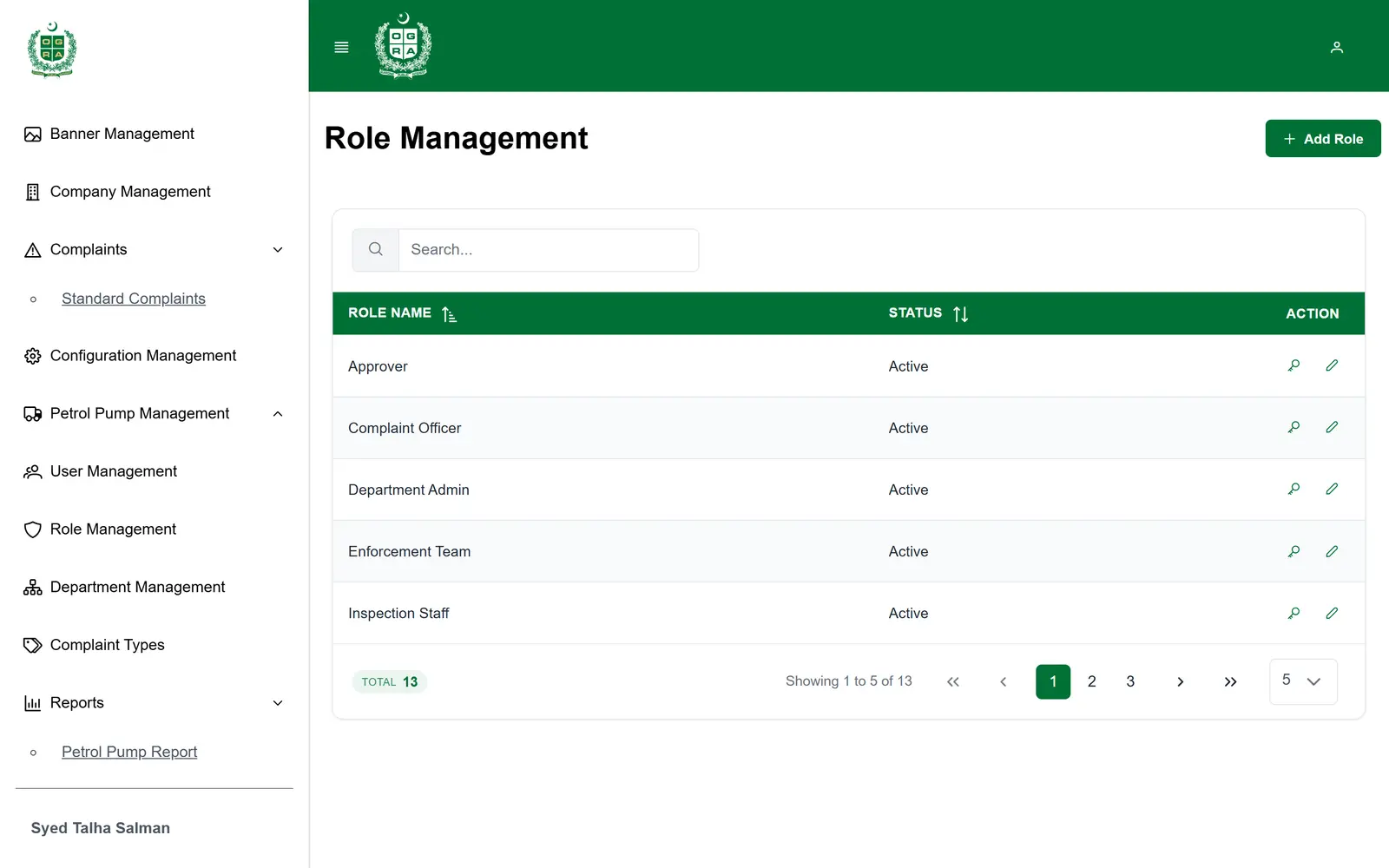This screenshot has width=1389, height=868.
Task: Collapse the Complaints menu chevron
Action: point(278,250)
